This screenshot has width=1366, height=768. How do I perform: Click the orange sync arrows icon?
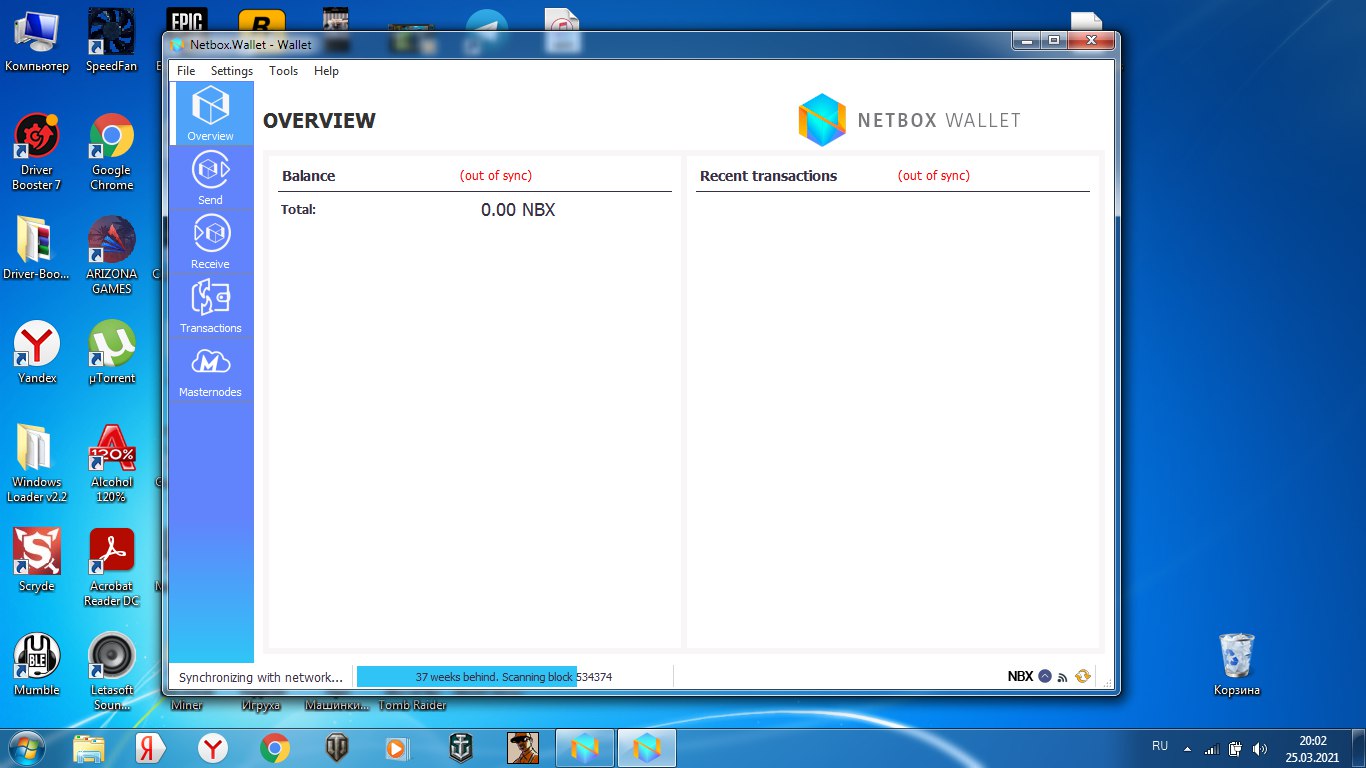[1083, 676]
